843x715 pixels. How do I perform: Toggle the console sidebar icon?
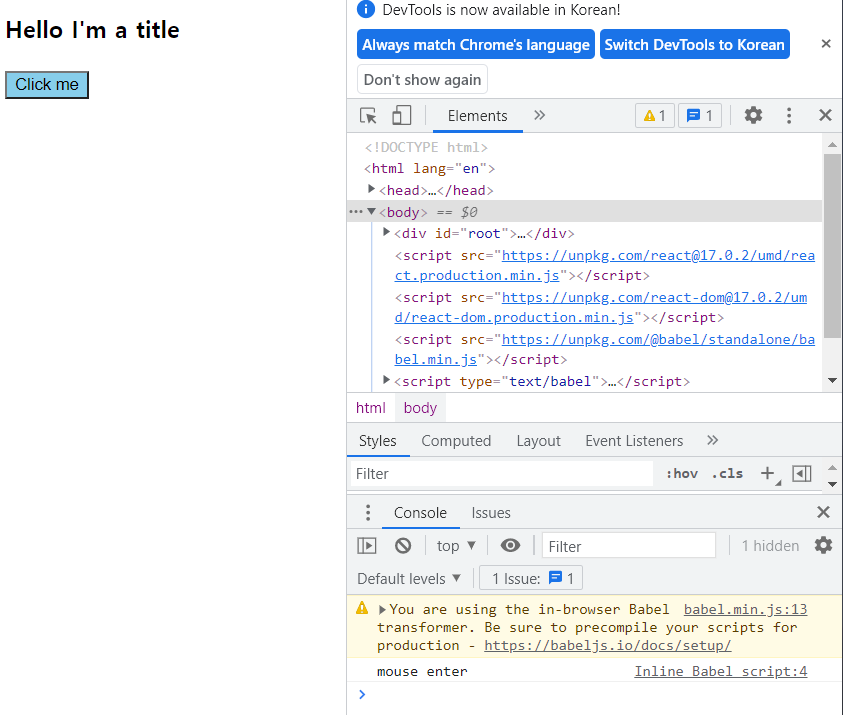point(367,546)
